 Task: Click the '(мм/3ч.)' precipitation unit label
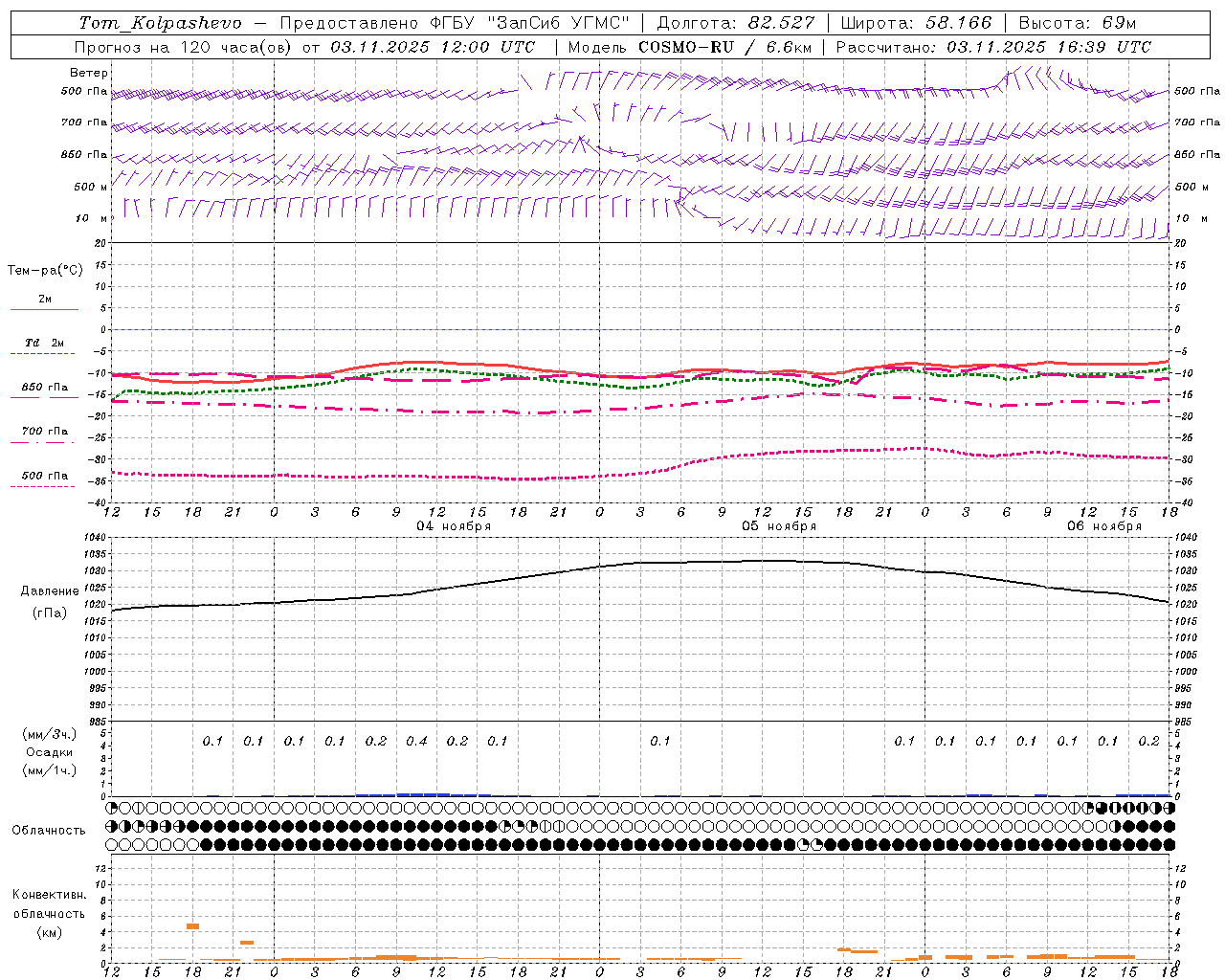click(x=50, y=734)
